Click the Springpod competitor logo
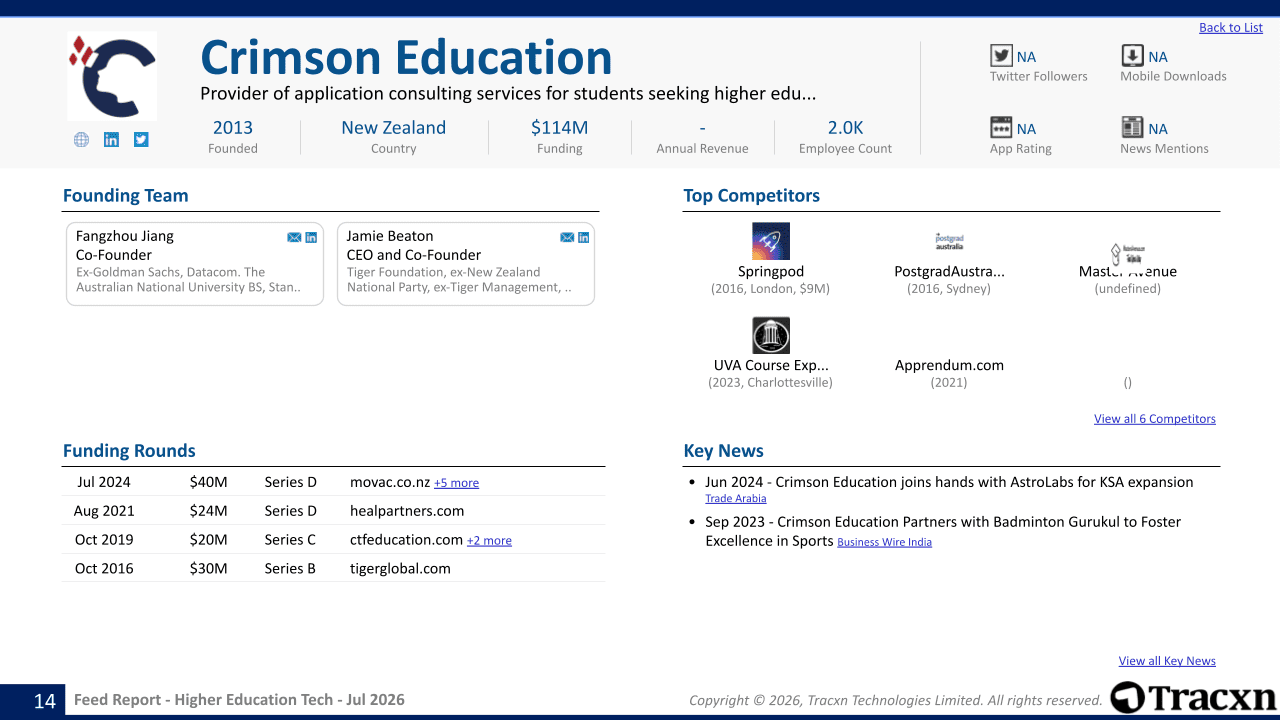Image resolution: width=1280 pixels, height=720 pixels. [x=771, y=241]
